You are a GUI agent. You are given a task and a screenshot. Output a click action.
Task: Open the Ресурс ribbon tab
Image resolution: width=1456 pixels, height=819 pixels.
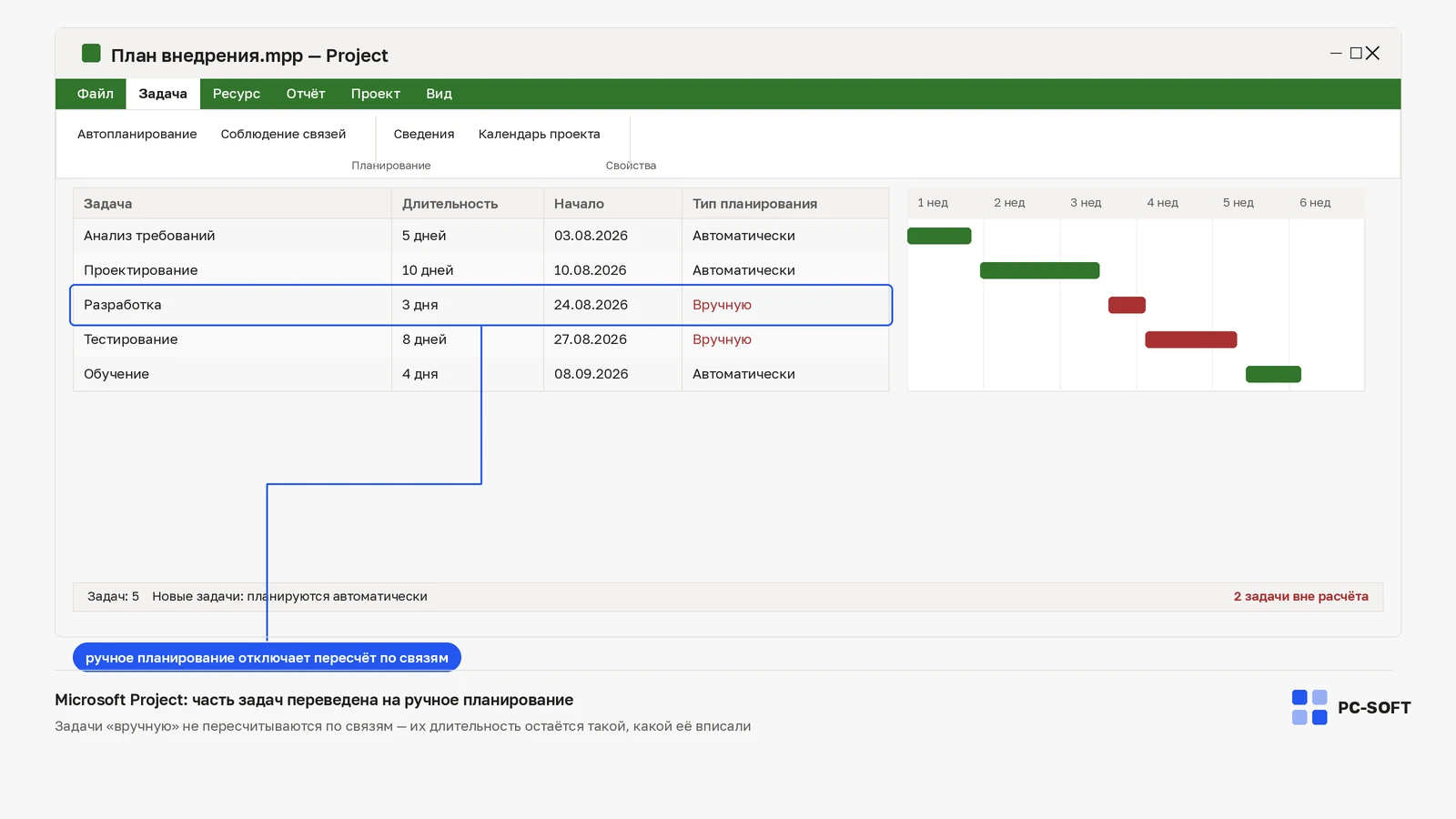pyautogui.click(x=237, y=94)
